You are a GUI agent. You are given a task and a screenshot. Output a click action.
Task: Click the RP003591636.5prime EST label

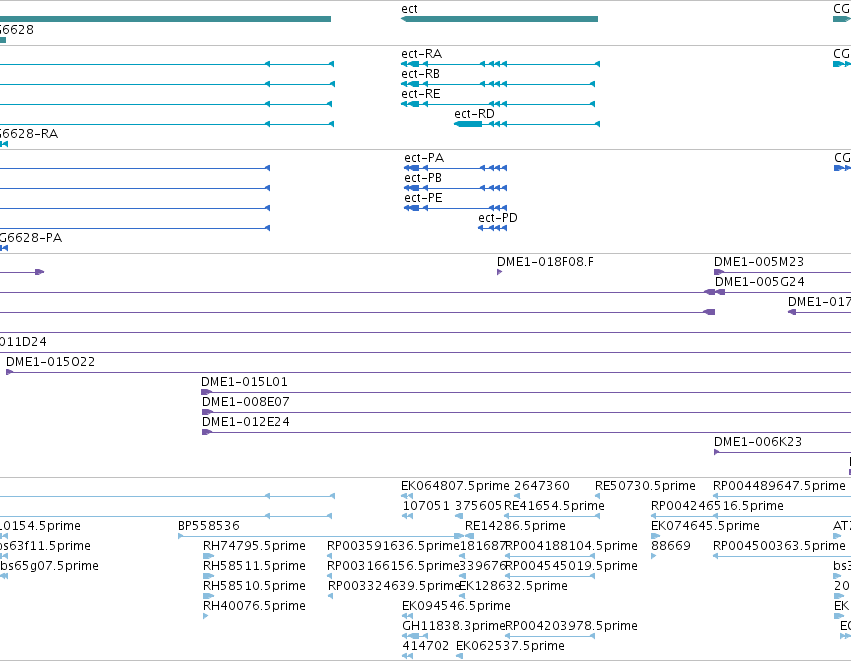pyautogui.click(x=393, y=546)
